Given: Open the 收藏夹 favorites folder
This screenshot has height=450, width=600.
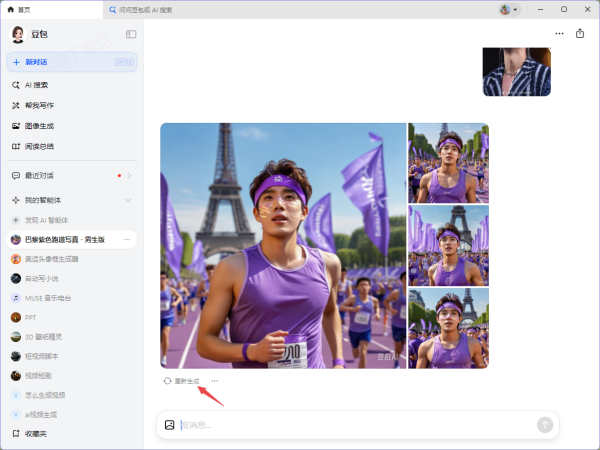Looking at the screenshot, I should (x=36, y=433).
